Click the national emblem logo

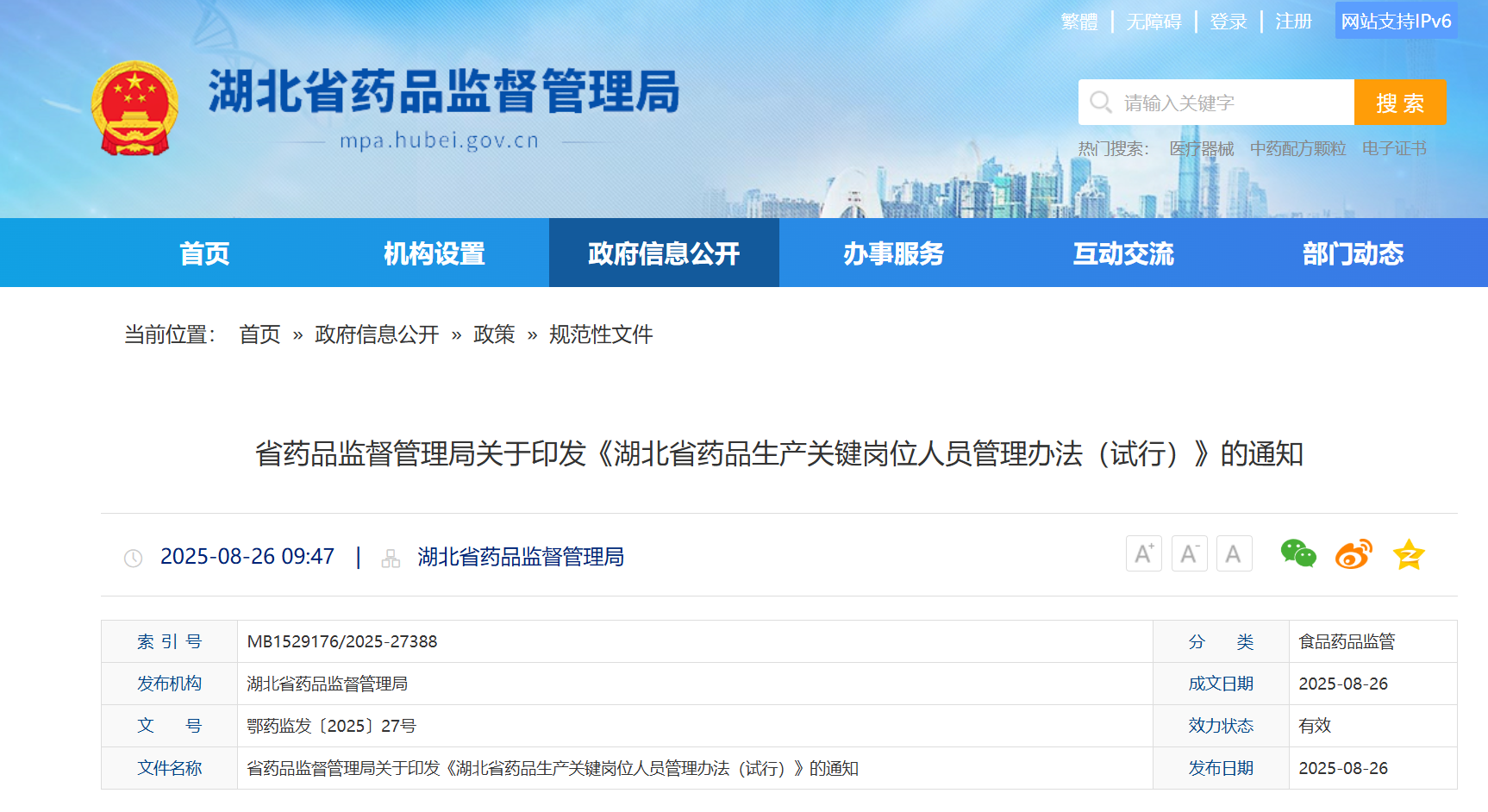click(135, 109)
